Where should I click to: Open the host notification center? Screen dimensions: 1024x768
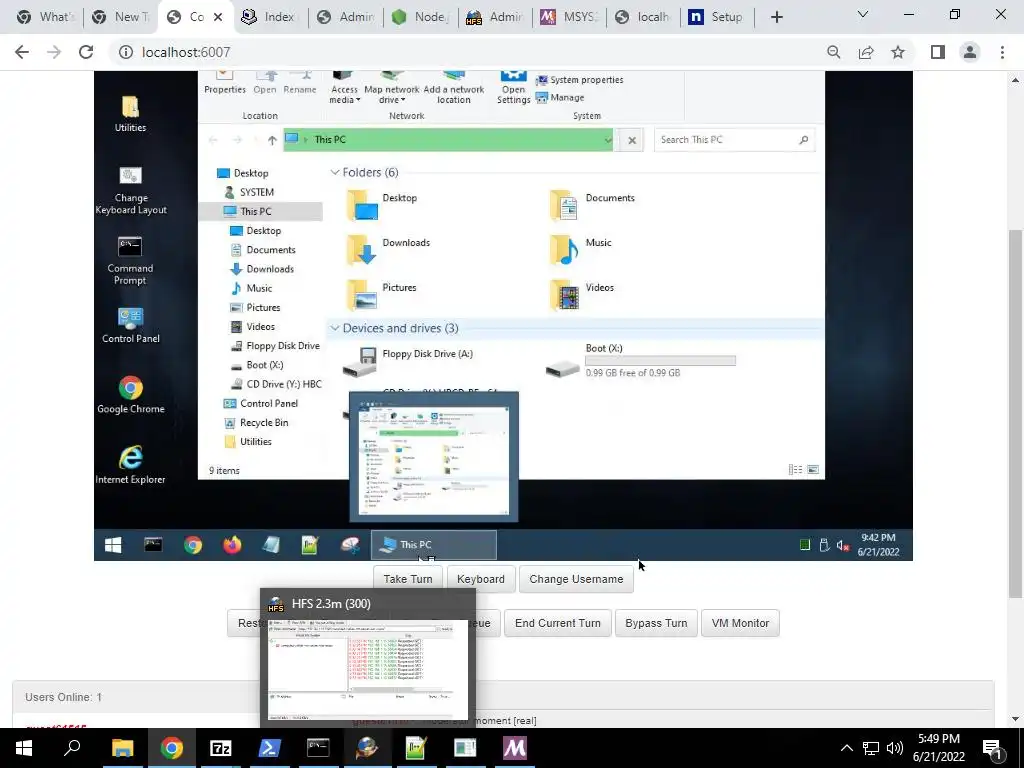(993, 748)
